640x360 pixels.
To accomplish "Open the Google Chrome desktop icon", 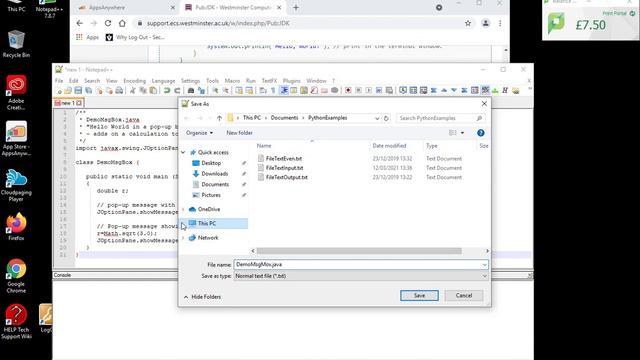I will 16,276.
